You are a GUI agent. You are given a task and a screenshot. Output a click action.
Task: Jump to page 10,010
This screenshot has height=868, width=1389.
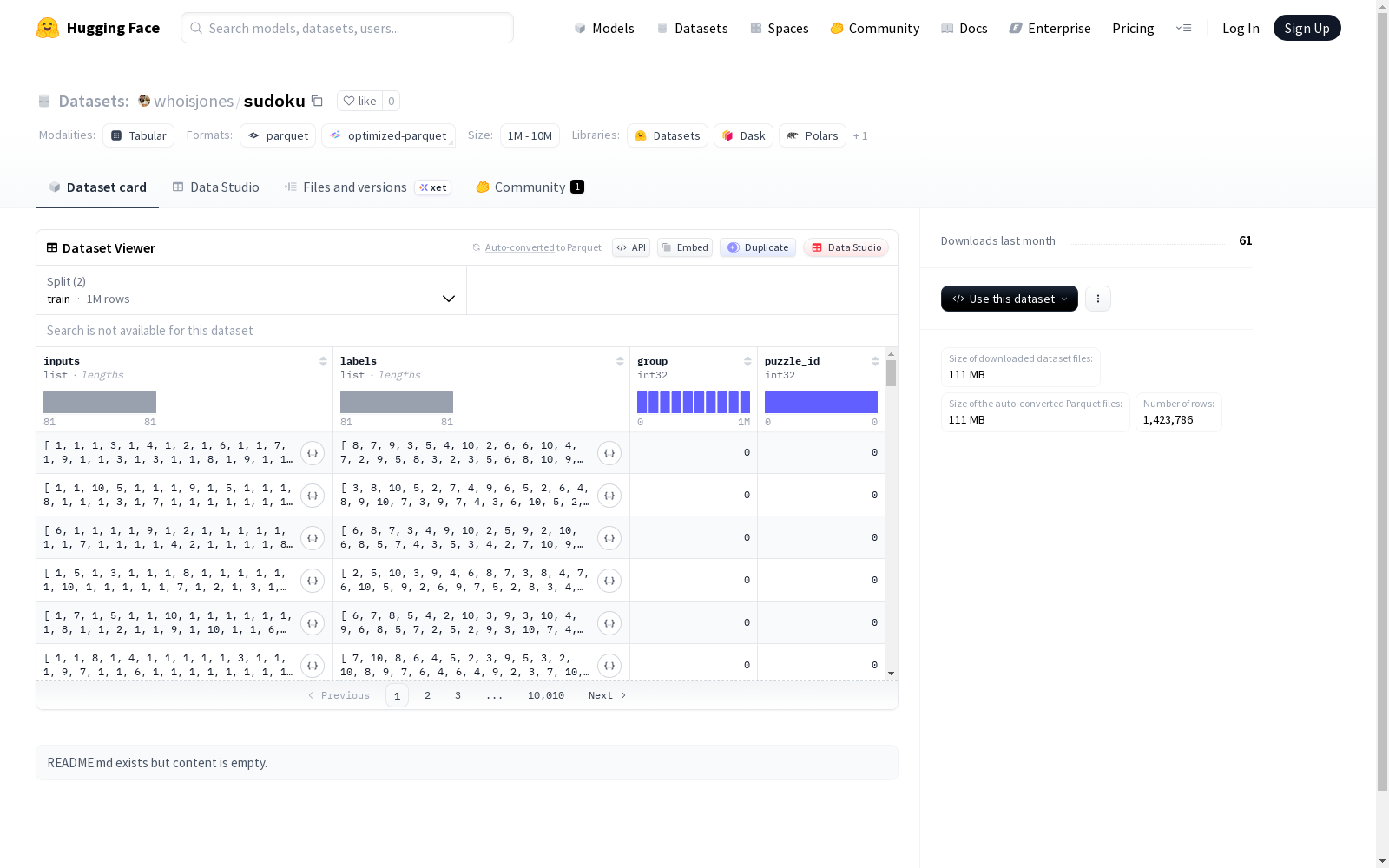point(546,695)
